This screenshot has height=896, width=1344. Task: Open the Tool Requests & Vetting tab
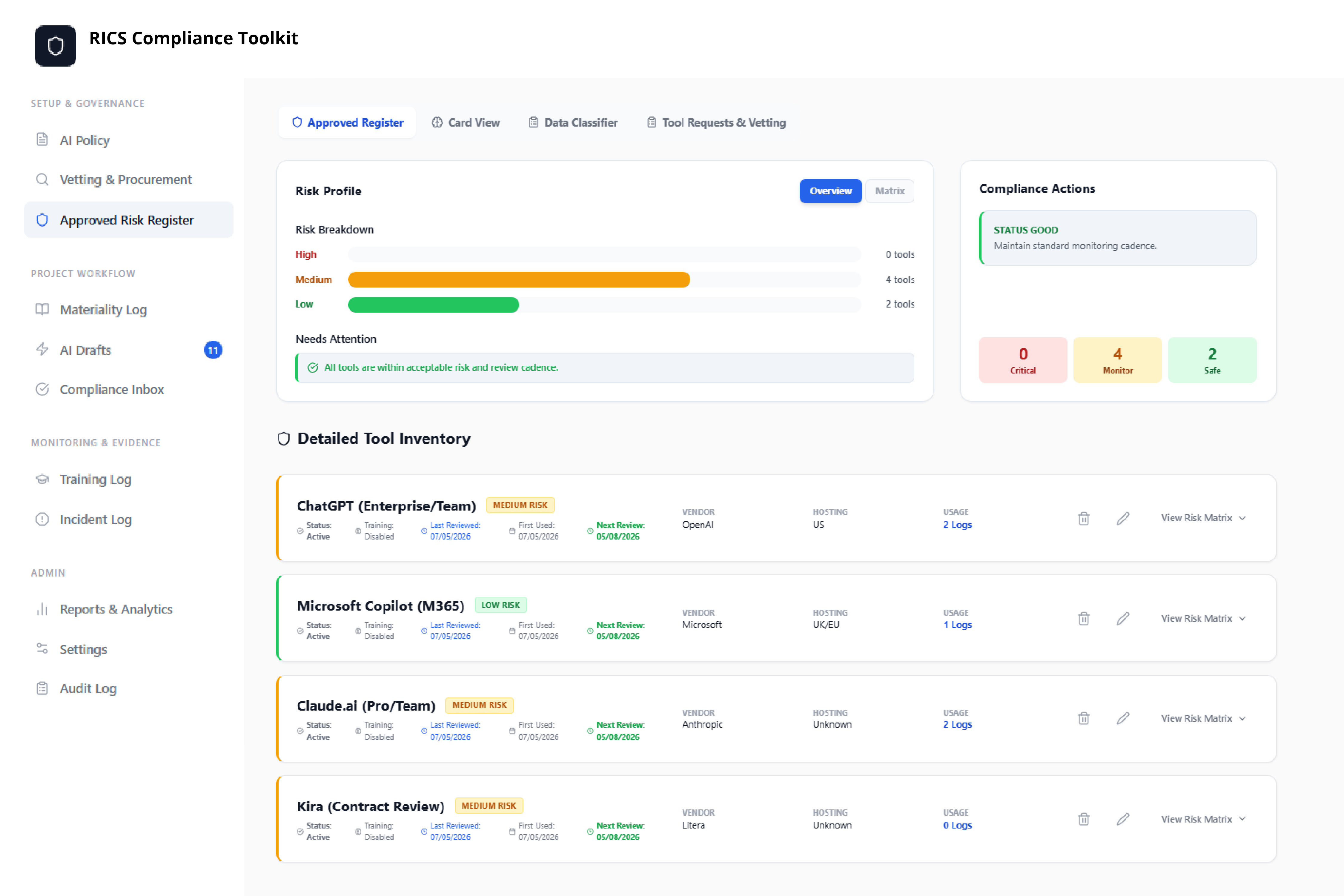(716, 122)
